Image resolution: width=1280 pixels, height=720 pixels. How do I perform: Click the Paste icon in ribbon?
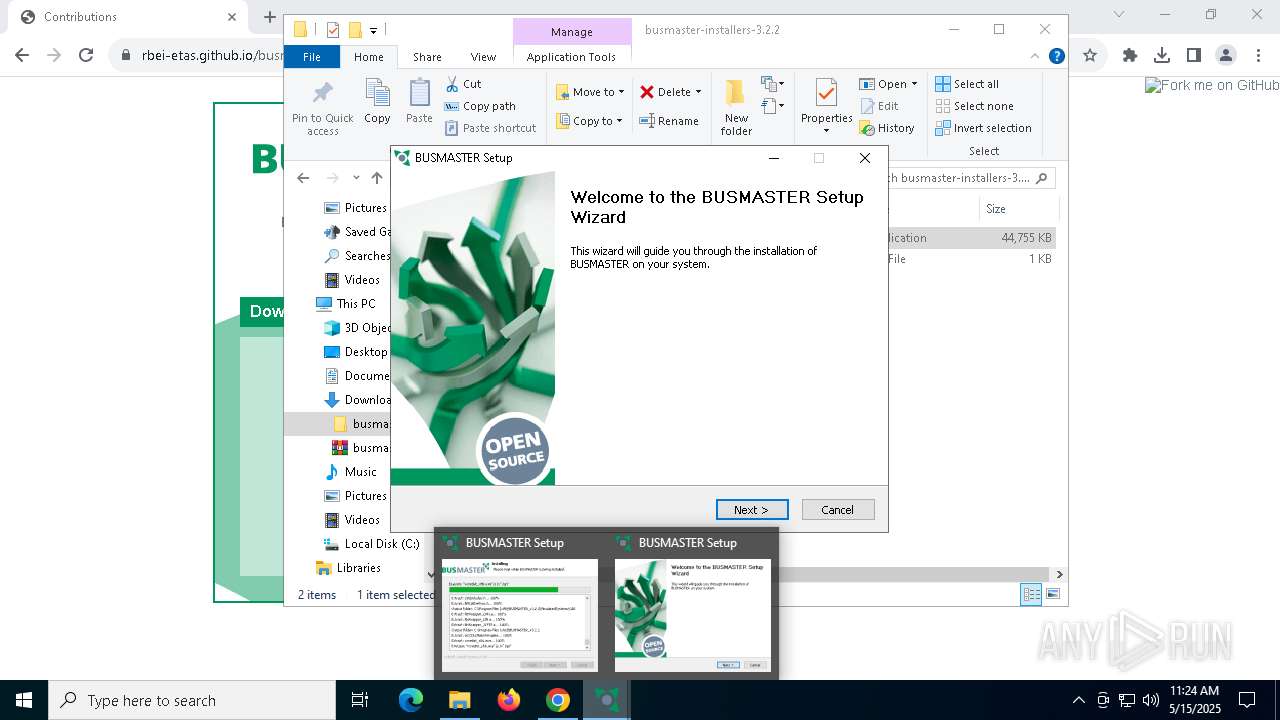[x=419, y=102]
